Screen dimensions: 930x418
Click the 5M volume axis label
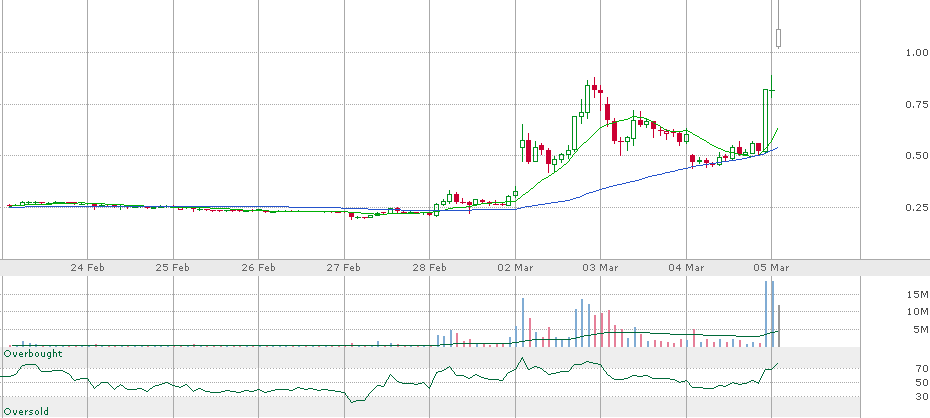921,330
